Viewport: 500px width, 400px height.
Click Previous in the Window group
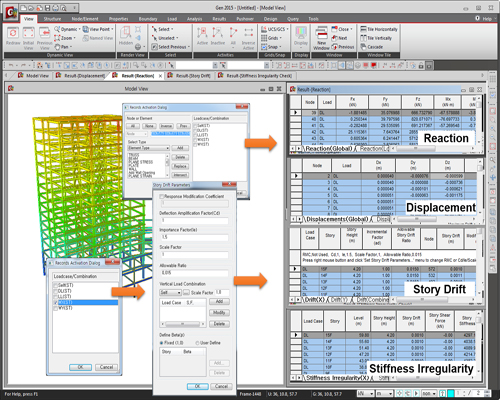[x=343, y=47]
